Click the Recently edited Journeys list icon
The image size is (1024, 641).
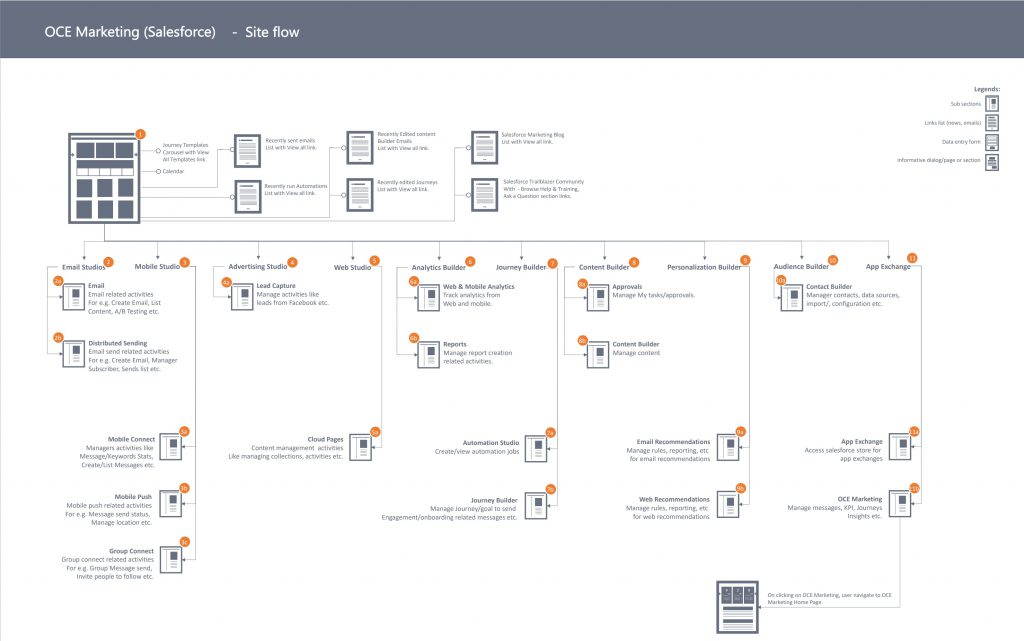tap(360, 195)
